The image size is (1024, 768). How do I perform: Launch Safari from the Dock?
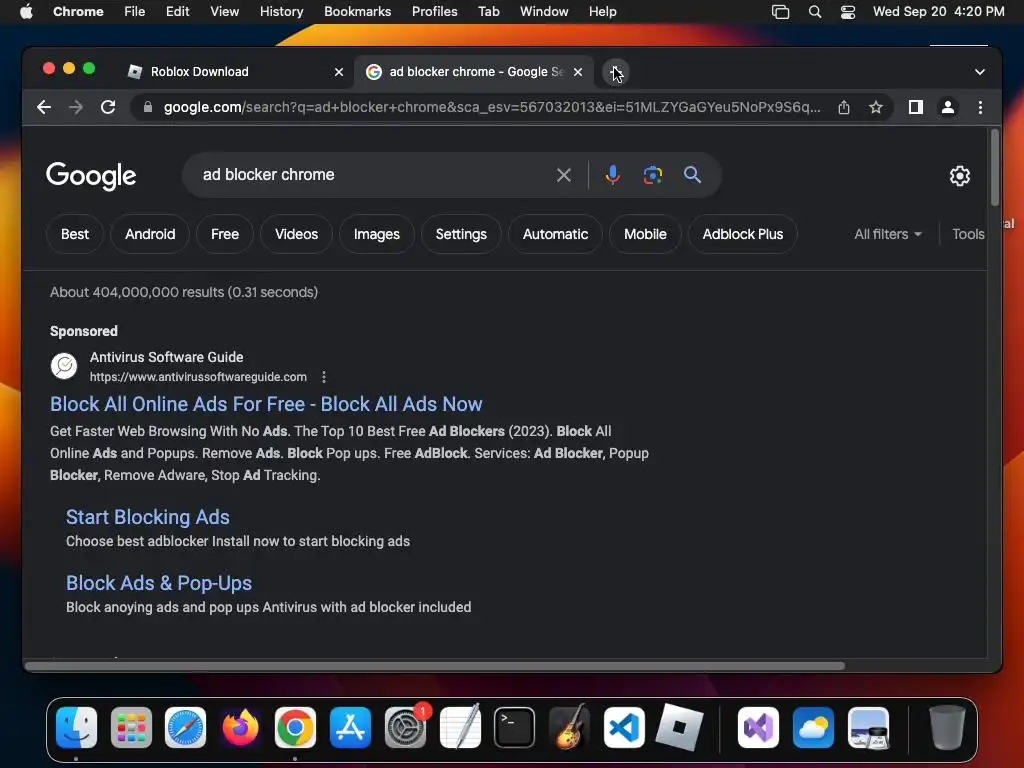coord(185,728)
